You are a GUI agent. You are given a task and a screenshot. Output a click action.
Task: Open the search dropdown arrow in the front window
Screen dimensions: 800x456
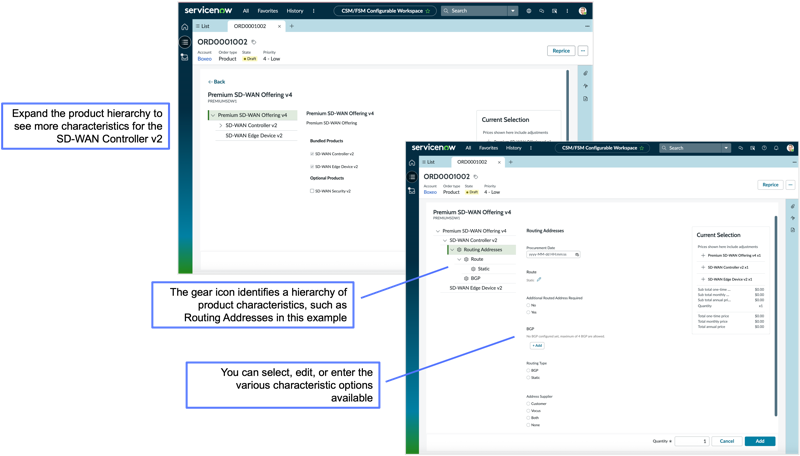[x=726, y=148]
